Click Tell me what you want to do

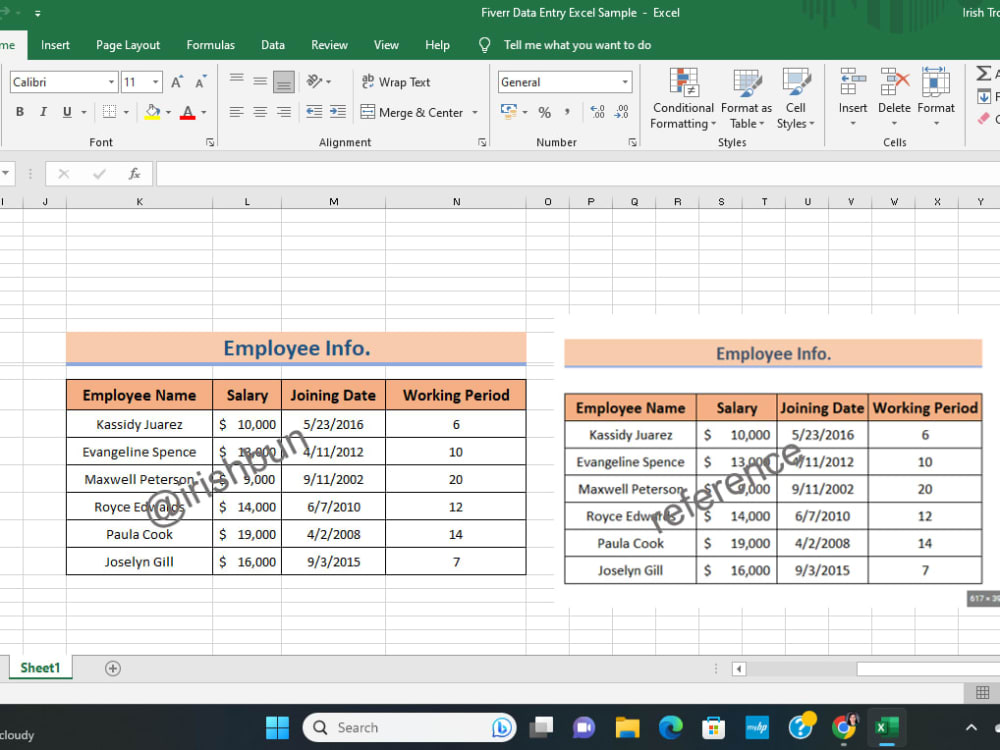click(x=577, y=45)
